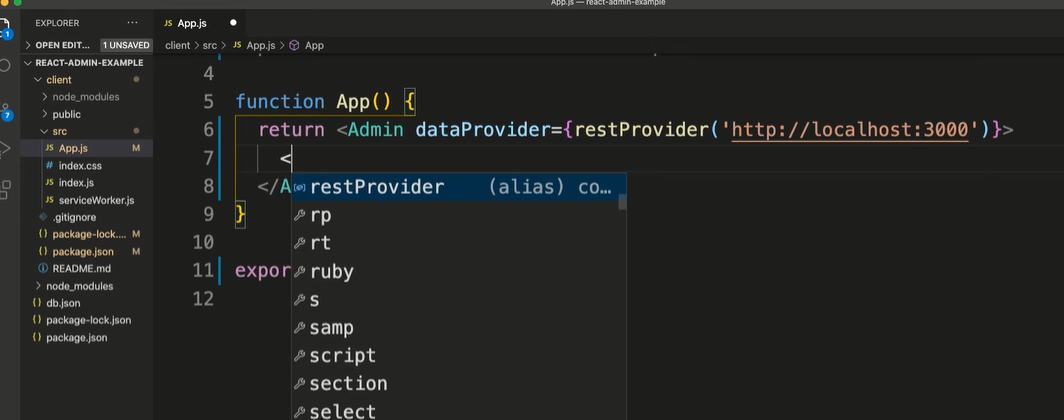Click the function keyword on line 5
1064x420 pixels.
tap(280, 102)
